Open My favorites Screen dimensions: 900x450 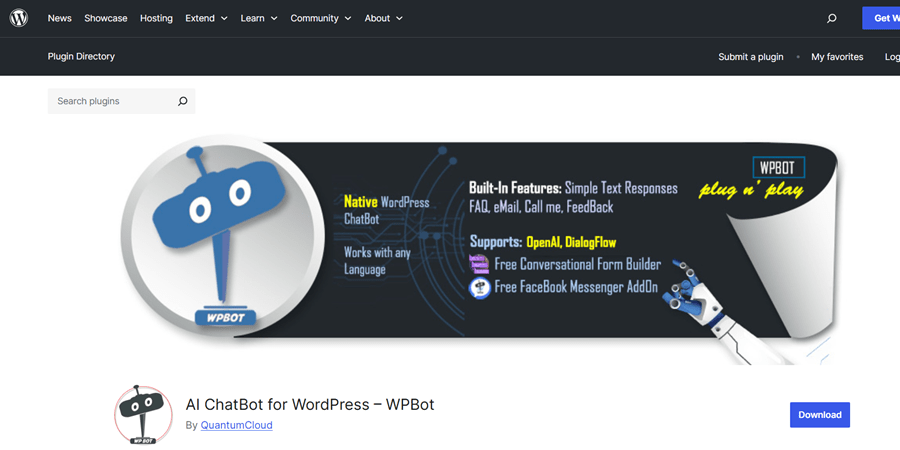tap(837, 57)
